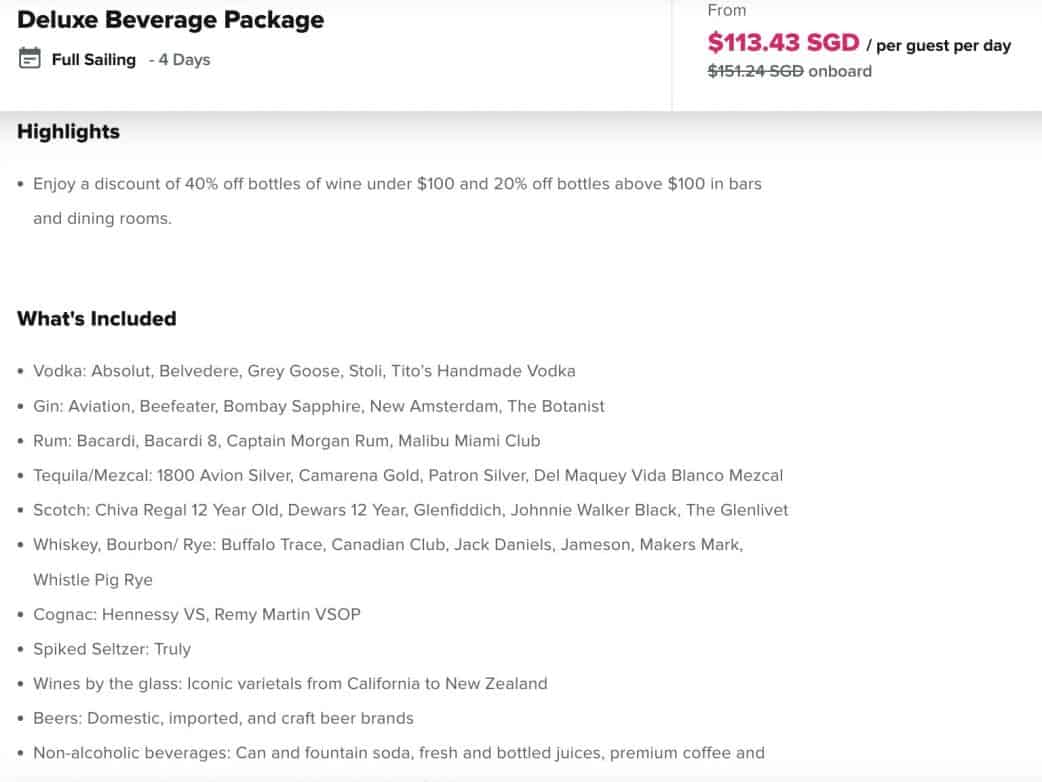Image resolution: width=1042 pixels, height=782 pixels.
Task: Click the calendar icon beside Full Sailing
Action: point(30,58)
